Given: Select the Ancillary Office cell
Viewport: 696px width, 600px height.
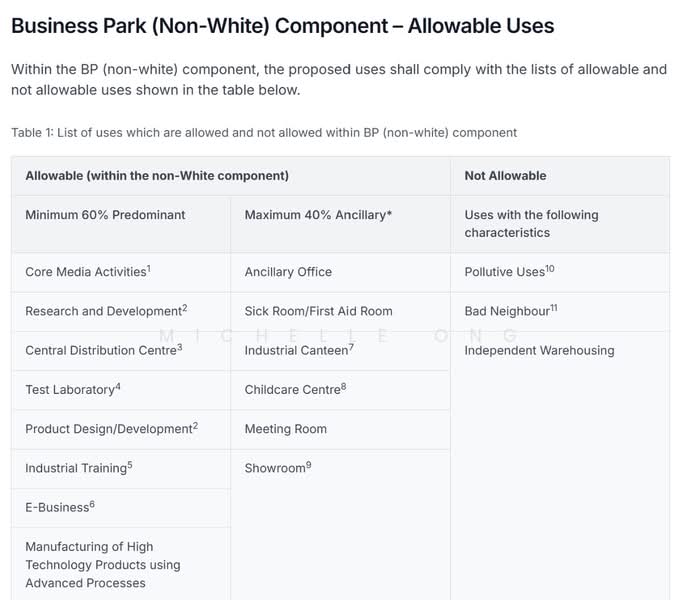Looking at the screenshot, I should click(x=340, y=272).
